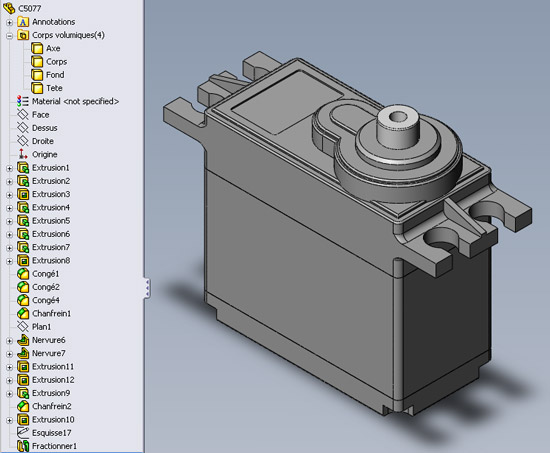Click the 'C5077' part name text
This screenshot has height=453, width=550.
29,8
